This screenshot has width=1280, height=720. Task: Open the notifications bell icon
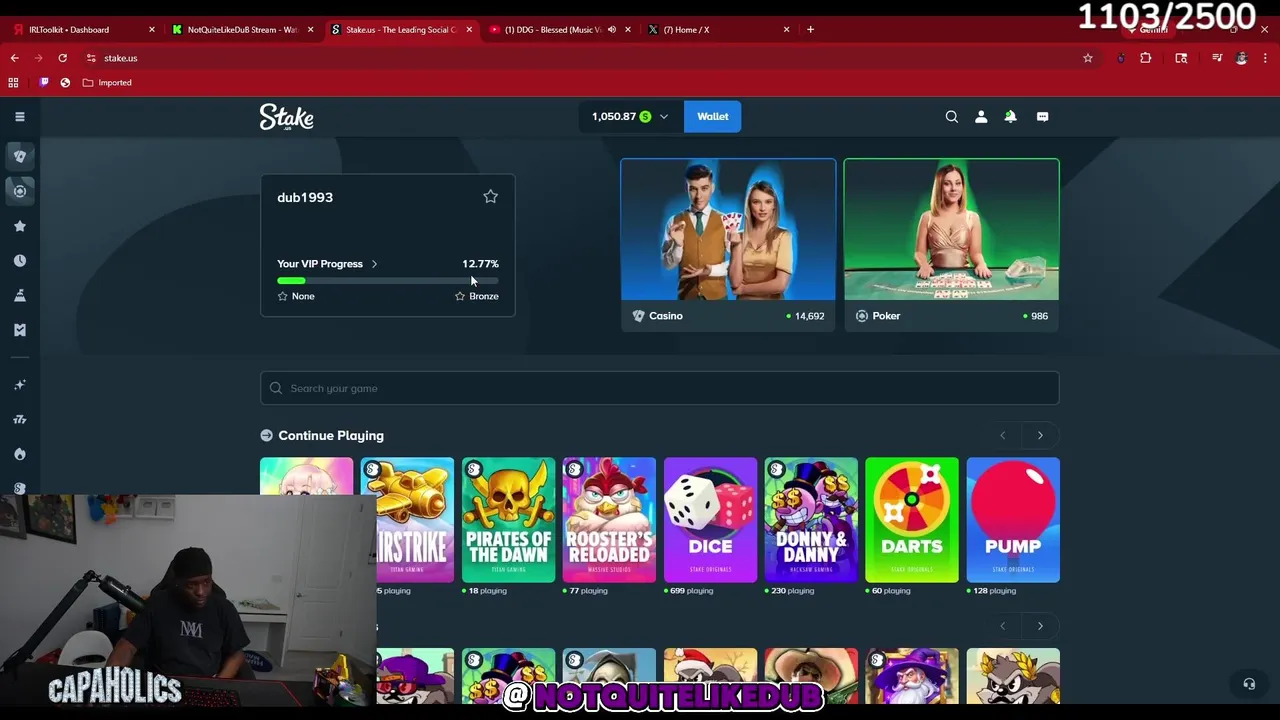click(1010, 117)
